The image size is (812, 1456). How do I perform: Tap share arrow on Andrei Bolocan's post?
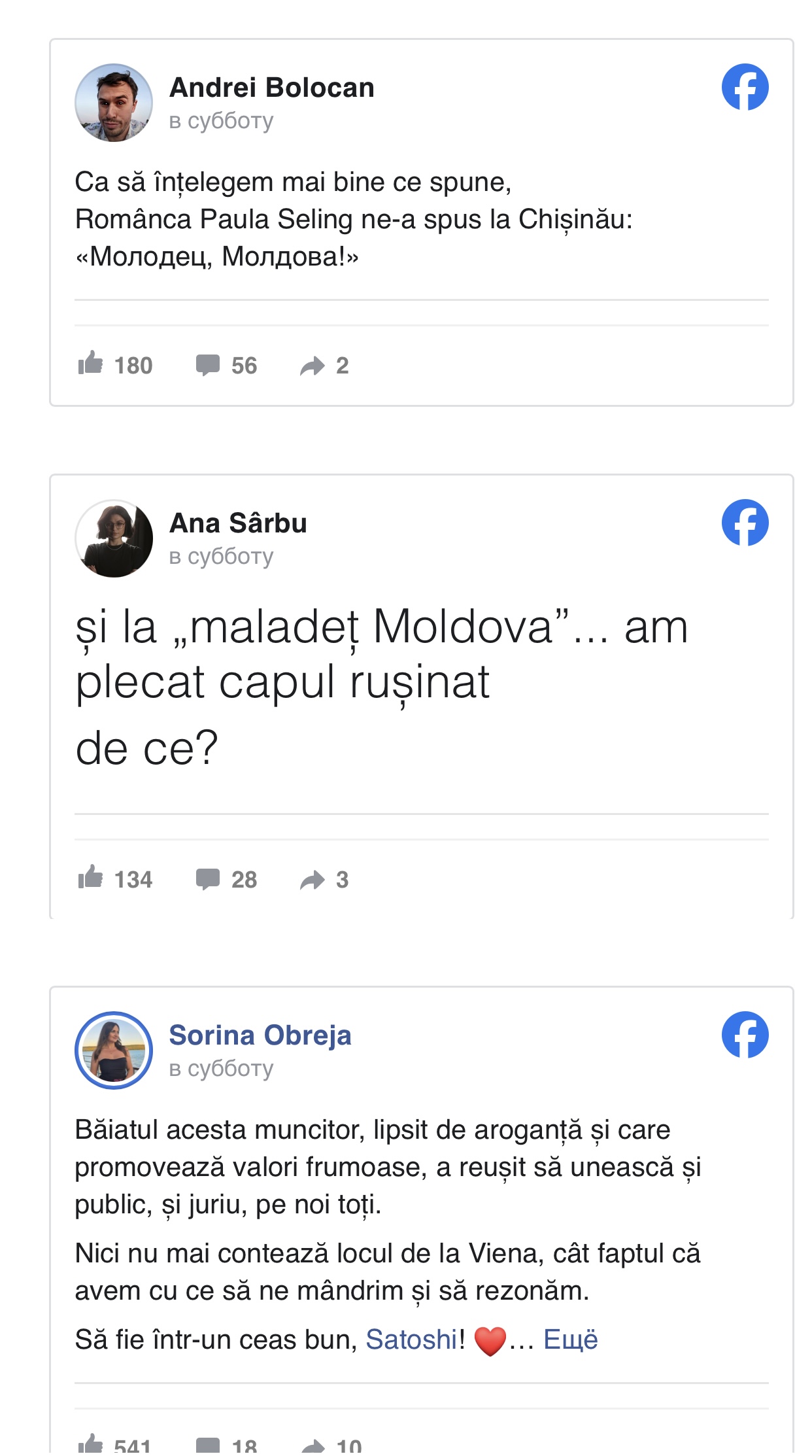coord(312,366)
